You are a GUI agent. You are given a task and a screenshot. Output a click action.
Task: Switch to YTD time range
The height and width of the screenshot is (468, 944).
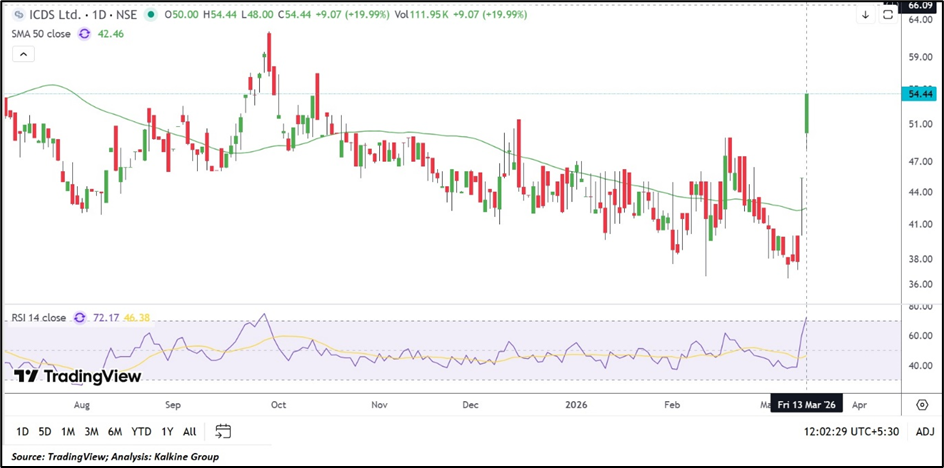[141, 431]
